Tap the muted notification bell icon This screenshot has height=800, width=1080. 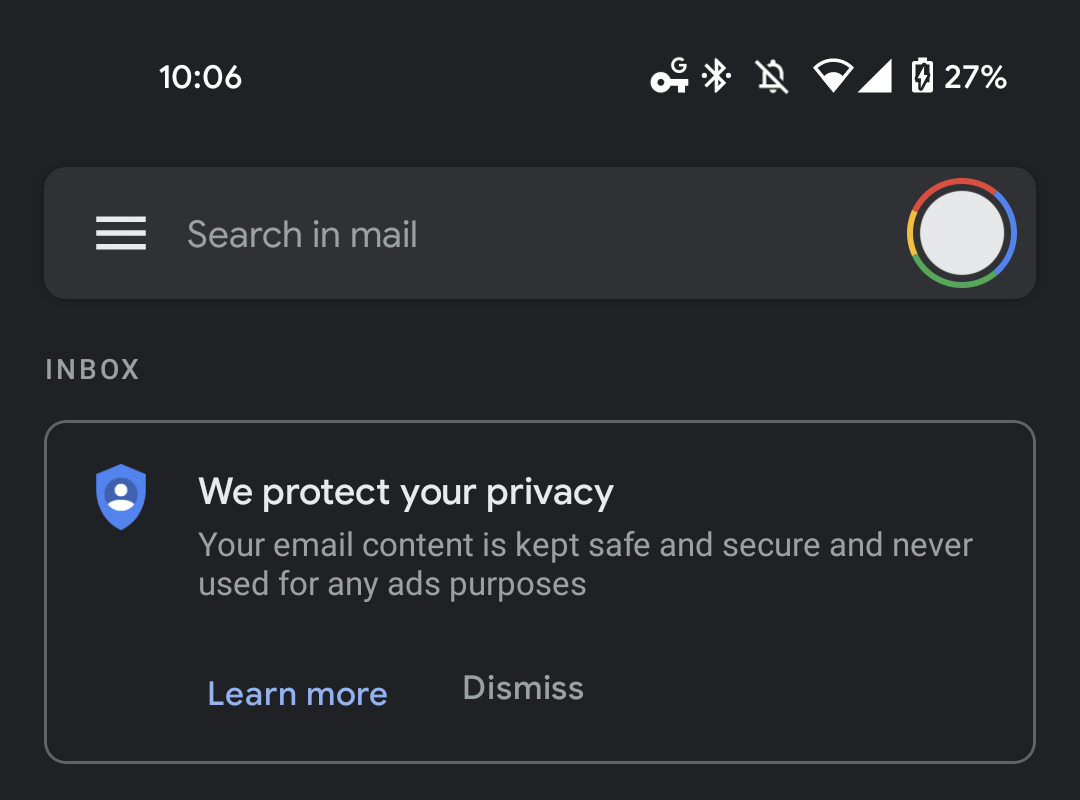click(772, 77)
